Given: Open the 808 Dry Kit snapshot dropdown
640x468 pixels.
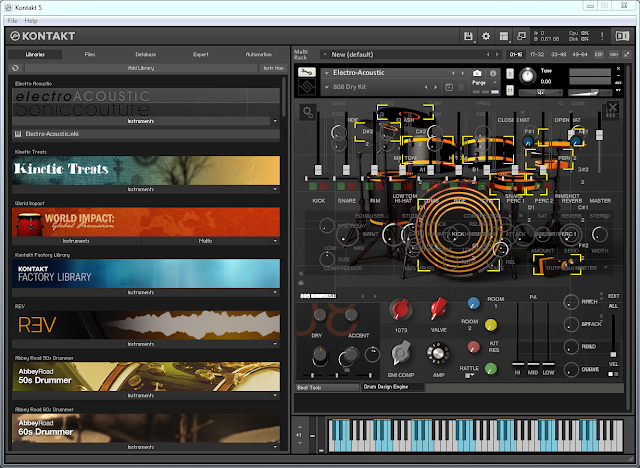Looking at the screenshot, I should coord(327,87).
